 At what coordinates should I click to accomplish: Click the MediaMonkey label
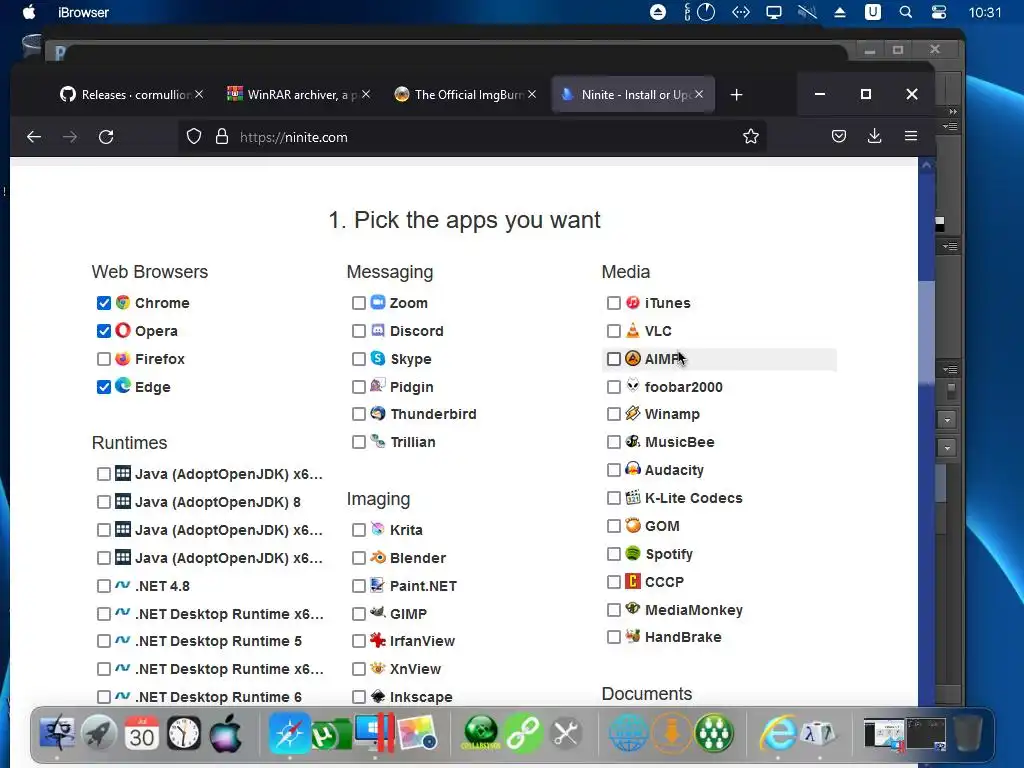pyautogui.click(x=694, y=610)
